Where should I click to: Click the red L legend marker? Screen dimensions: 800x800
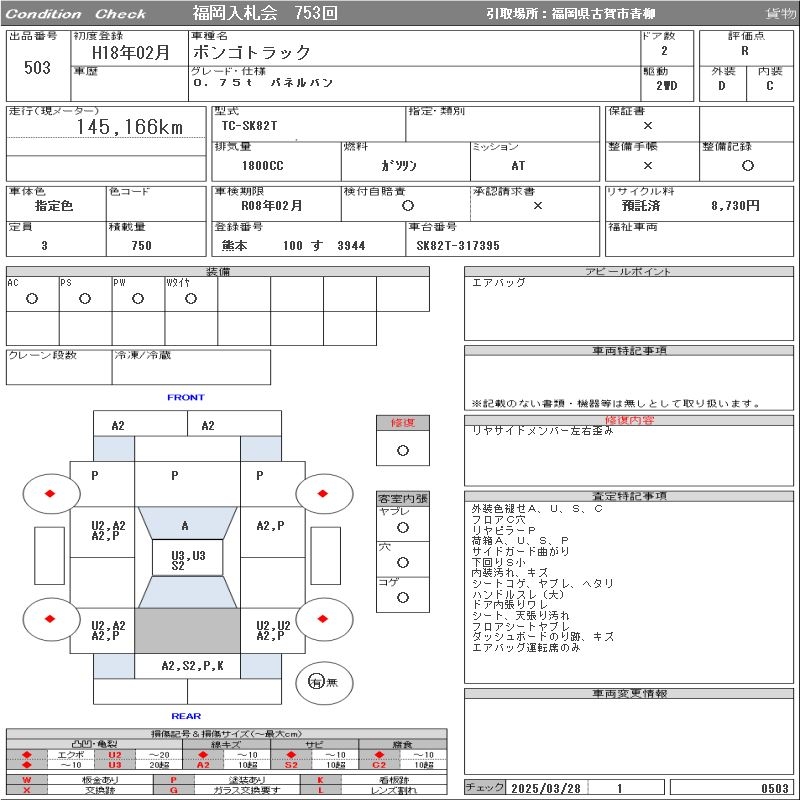click(320, 790)
